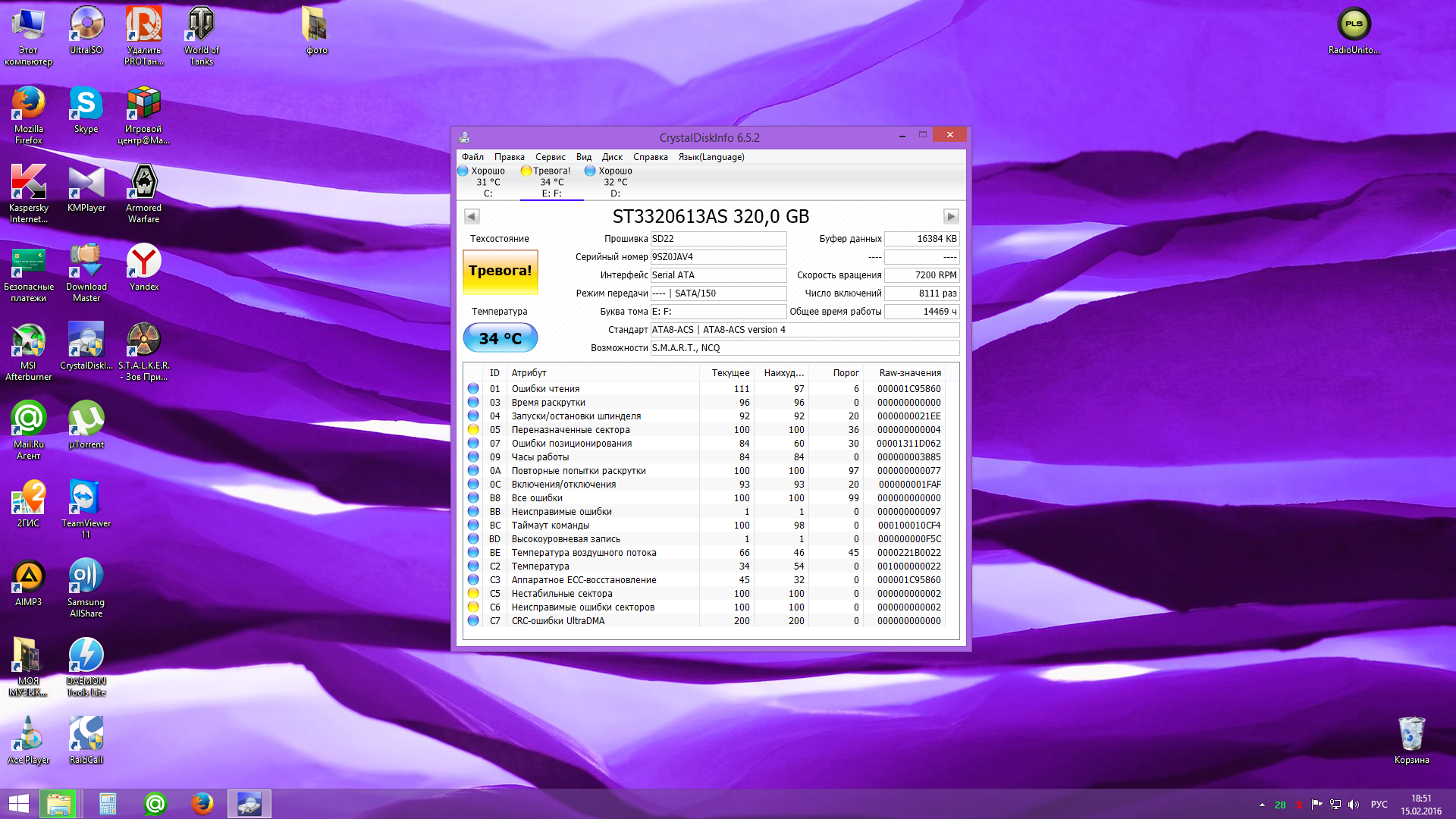Click yellow status dot for Переназначенные сектора
This screenshot has width=1456, height=819.
click(473, 430)
